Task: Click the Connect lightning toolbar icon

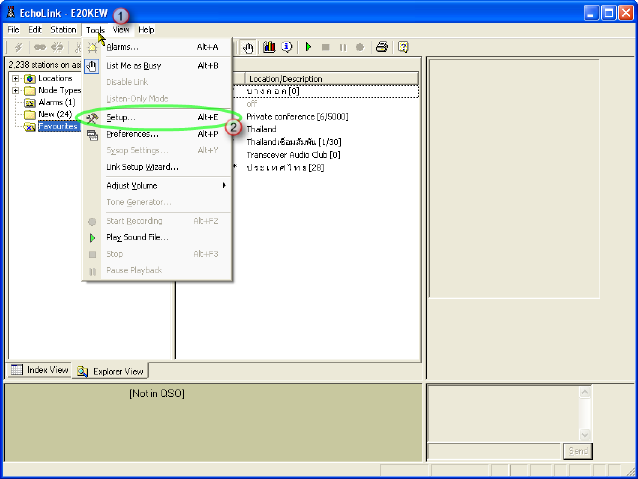Action: pyautogui.click(x=19, y=47)
